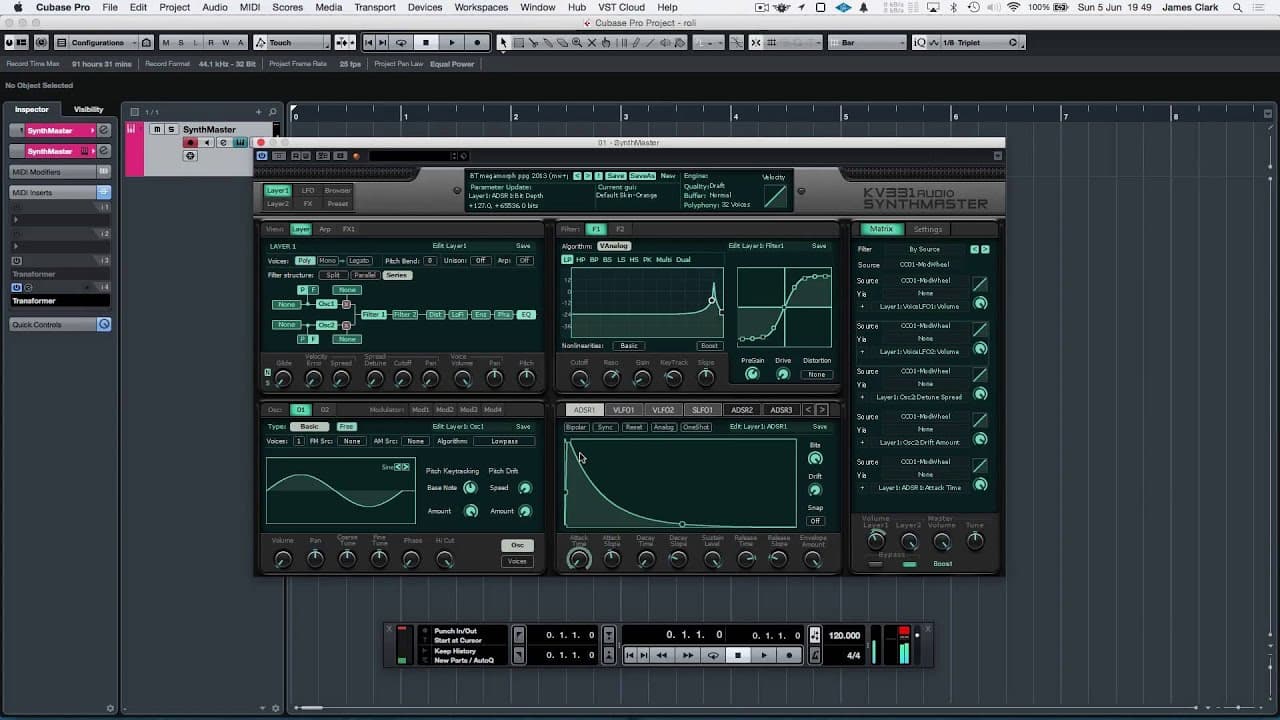Record-enable the SynthMaster track

(190, 143)
